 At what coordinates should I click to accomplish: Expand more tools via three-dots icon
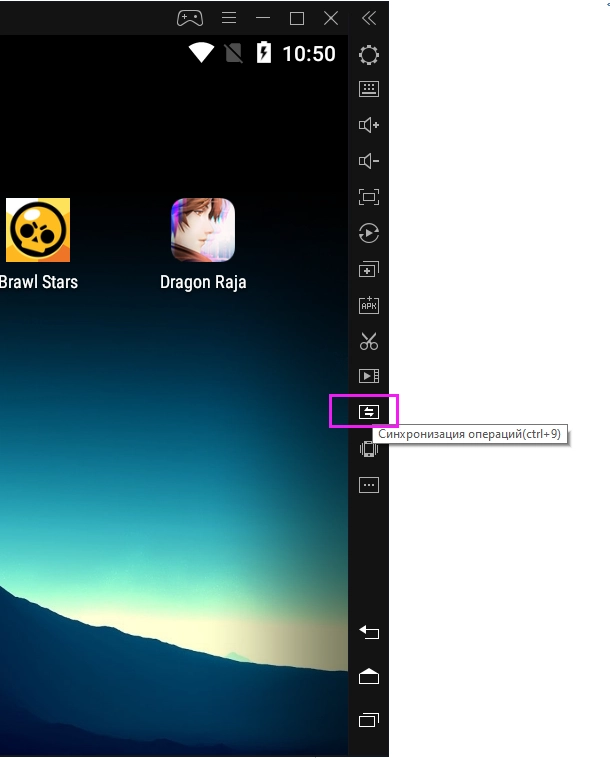coord(369,485)
